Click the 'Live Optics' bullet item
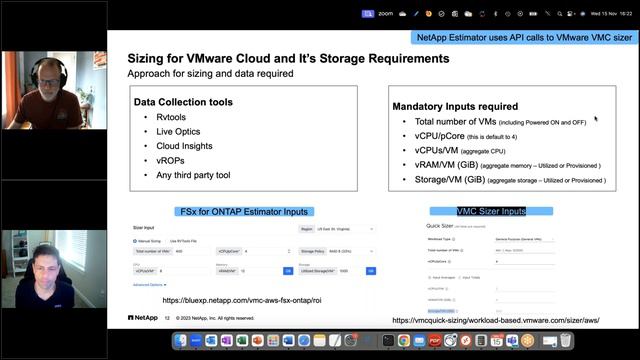The height and width of the screenshot is (360, 640). tap(178, 132)
